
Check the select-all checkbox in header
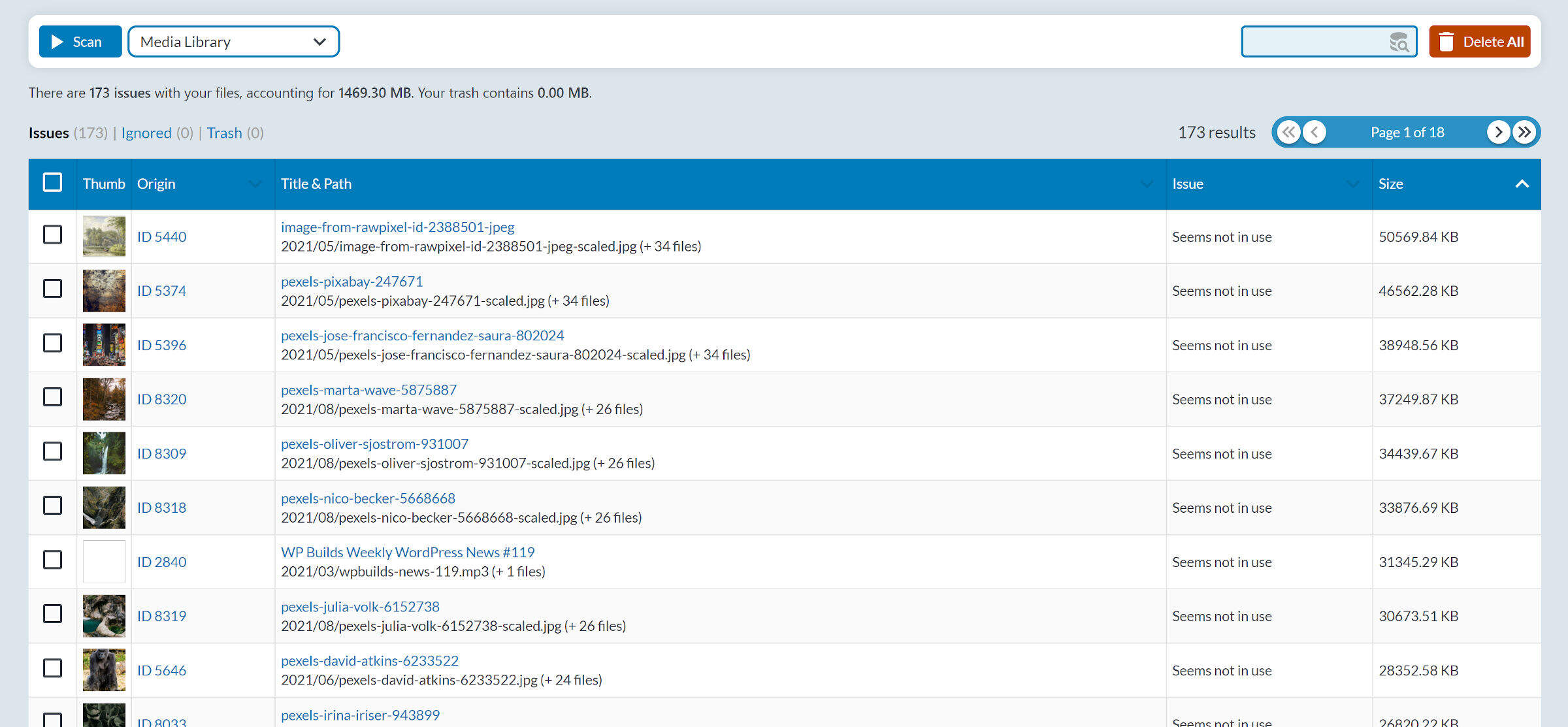52,182
